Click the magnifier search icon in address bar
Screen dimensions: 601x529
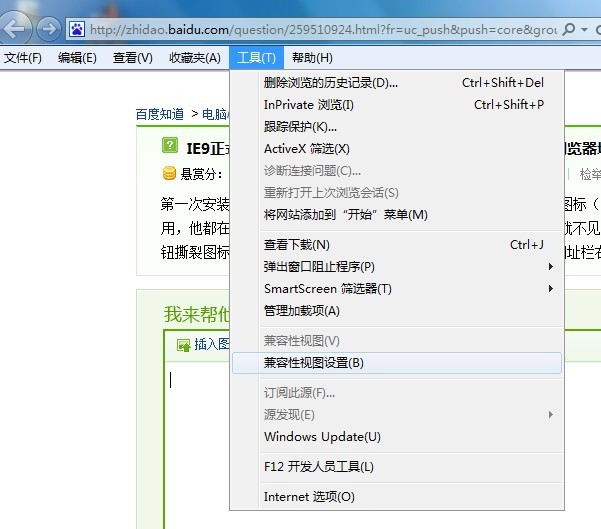[x=568, y=29]
